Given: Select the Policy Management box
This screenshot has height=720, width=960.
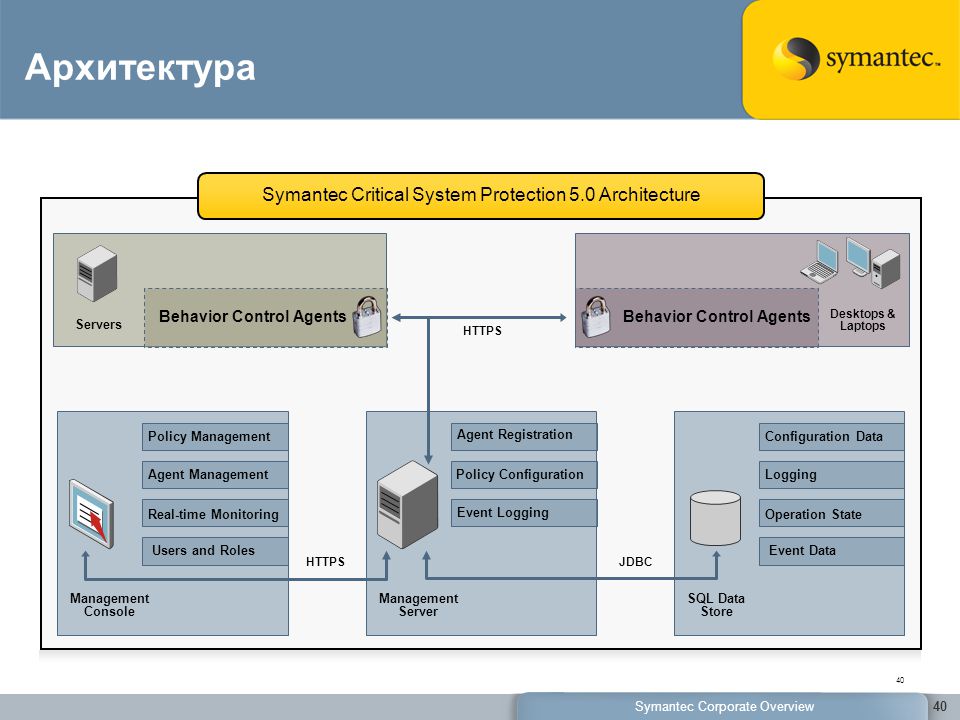Looking at the screenshot, I should 215,437.
